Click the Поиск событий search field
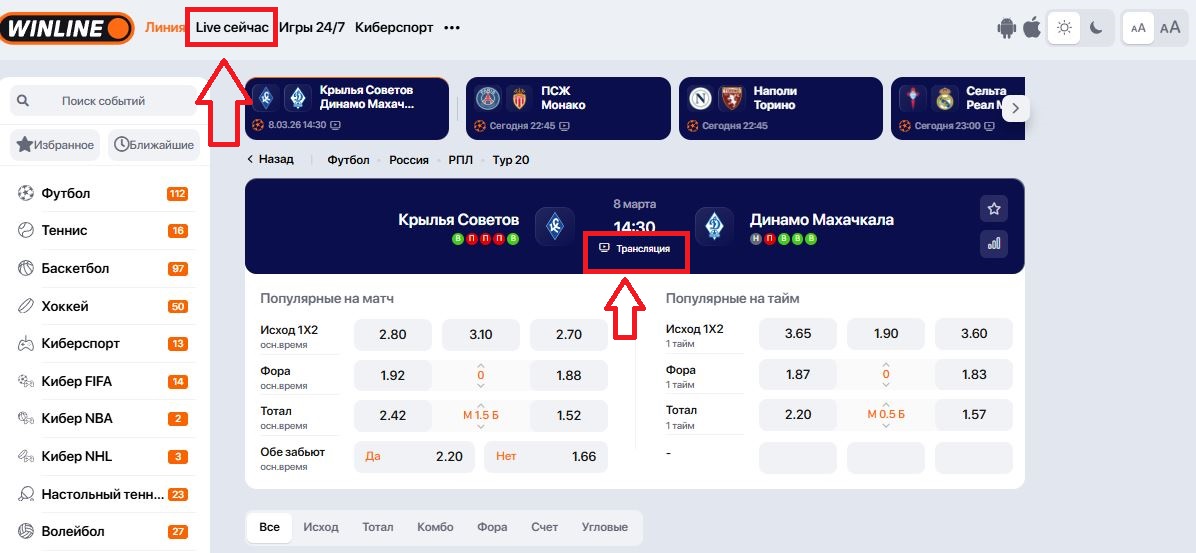Screen dimensions: 1196x553 [103, 101]
